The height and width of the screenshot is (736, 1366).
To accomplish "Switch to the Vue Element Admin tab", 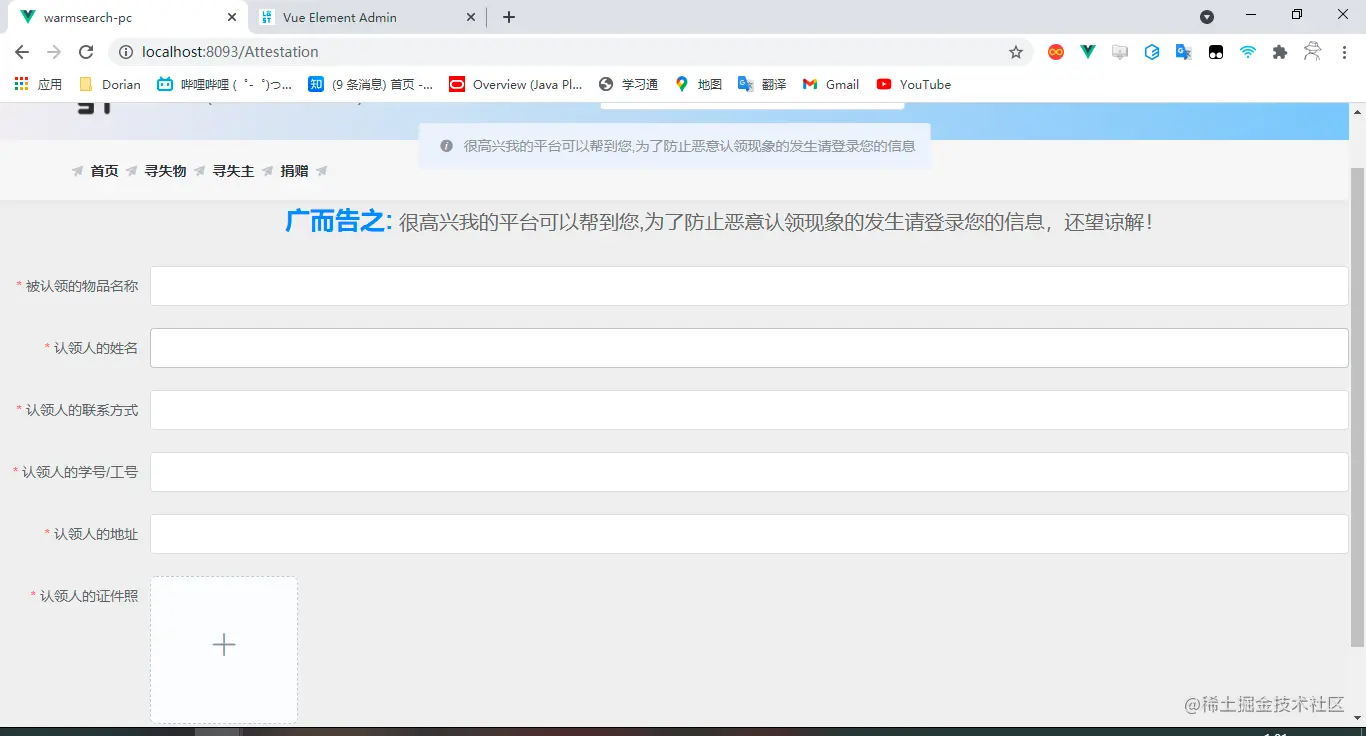I will click(x=367, y=17).
